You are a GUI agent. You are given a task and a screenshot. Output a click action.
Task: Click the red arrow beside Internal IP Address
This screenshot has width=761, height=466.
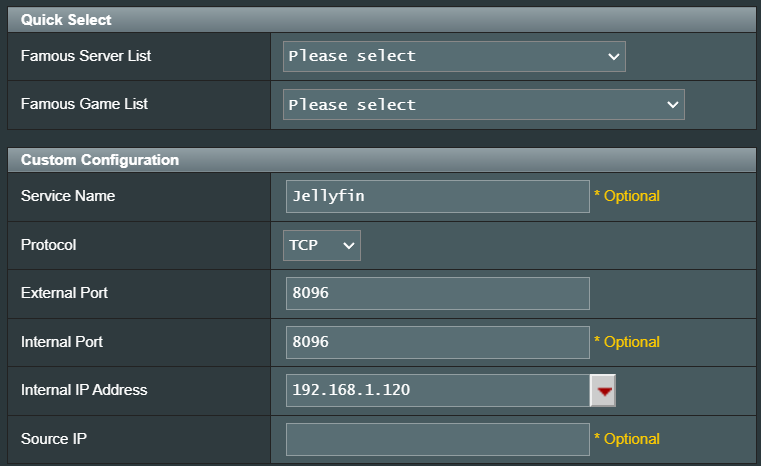(x=603, y=391)
